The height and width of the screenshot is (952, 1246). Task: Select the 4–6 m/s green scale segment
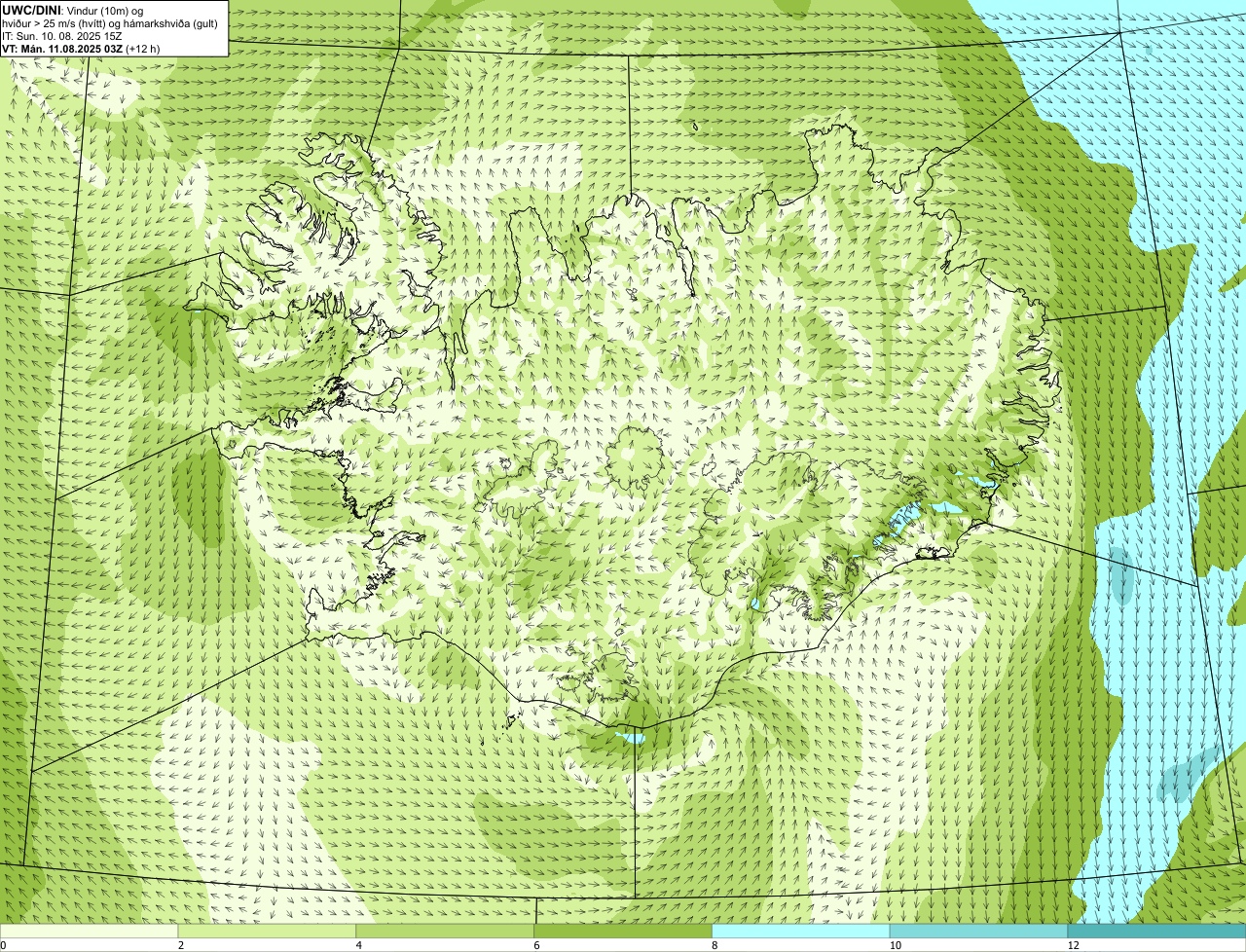446,932
